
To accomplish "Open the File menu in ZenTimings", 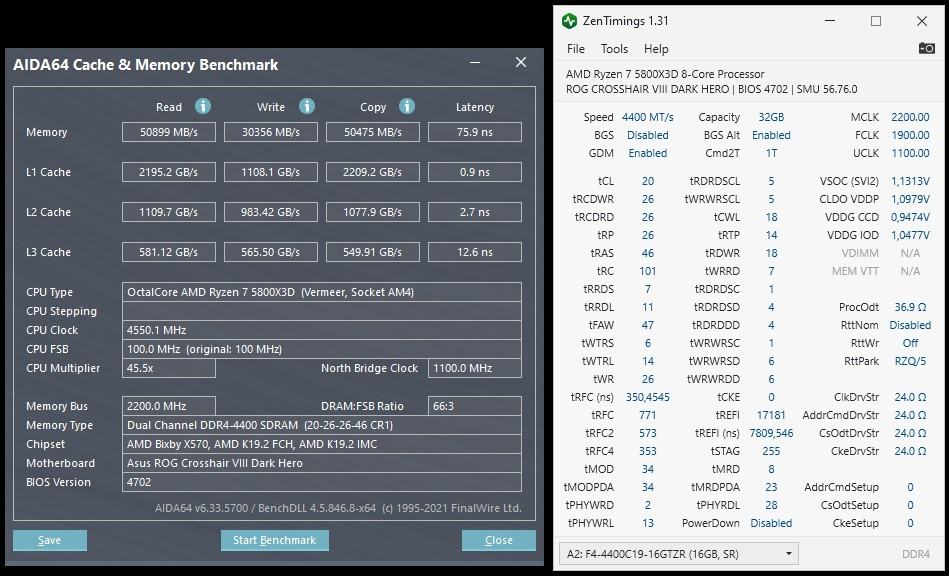I will click(576, 49).
